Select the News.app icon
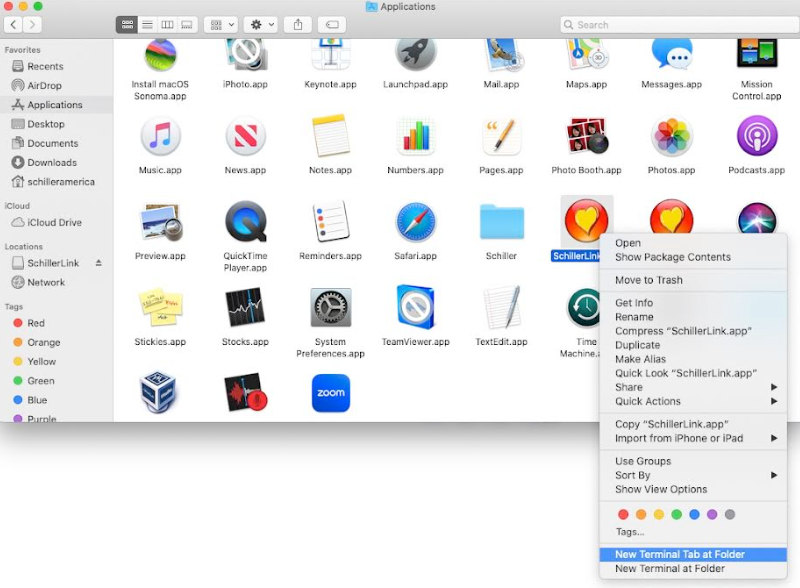The width and height of the screenshot is (800, 588). (x=245, y=136)
